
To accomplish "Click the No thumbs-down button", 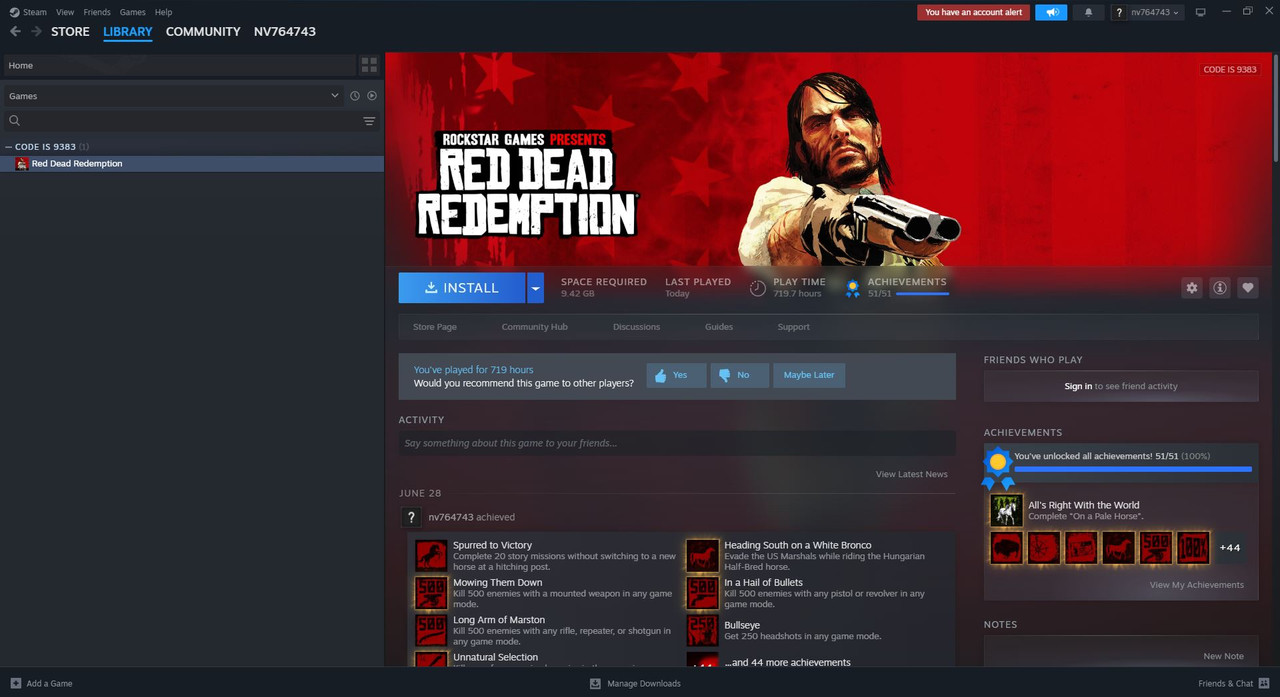I will tap(739, 375).
